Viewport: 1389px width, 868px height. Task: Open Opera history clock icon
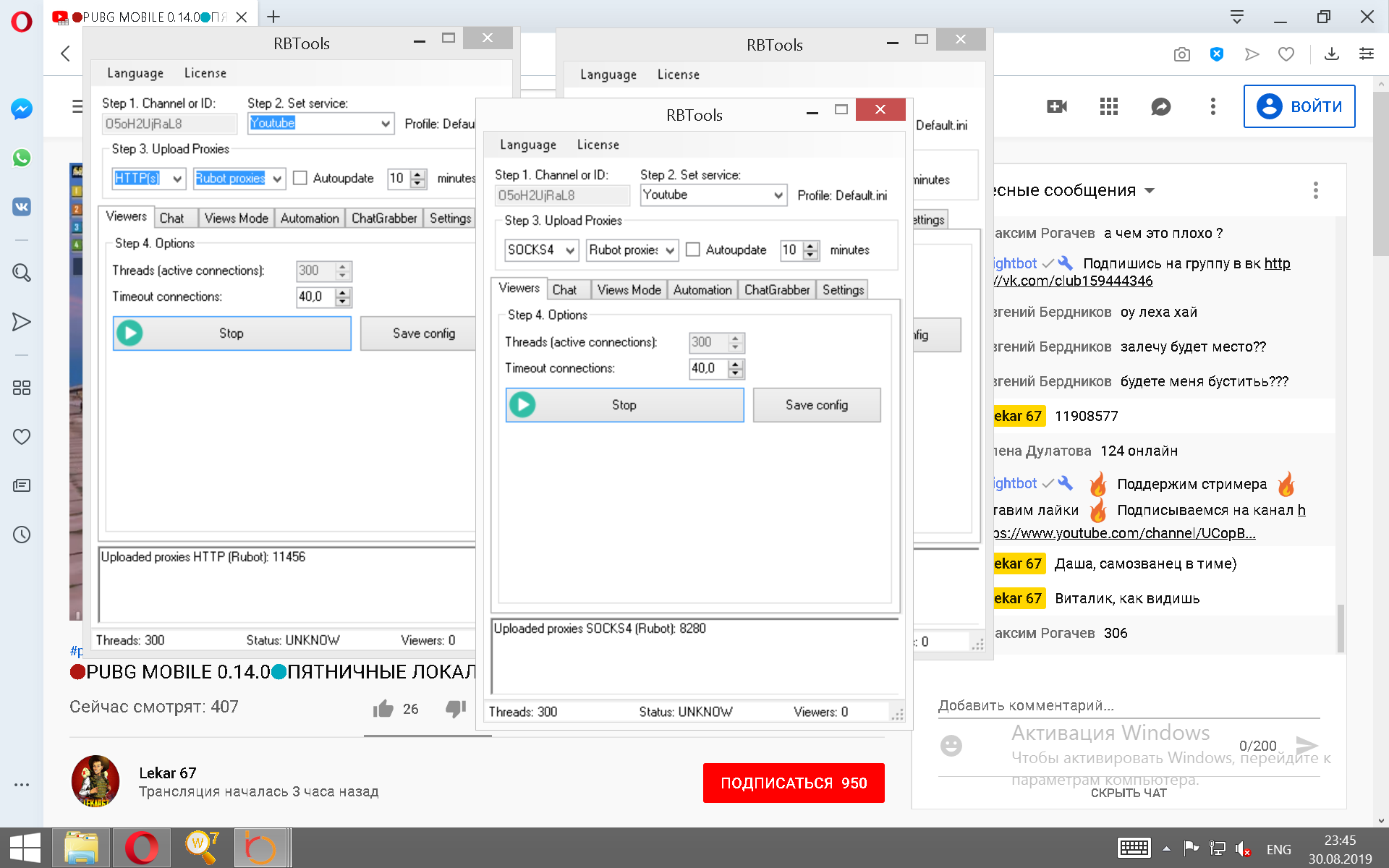pos(22,535)
